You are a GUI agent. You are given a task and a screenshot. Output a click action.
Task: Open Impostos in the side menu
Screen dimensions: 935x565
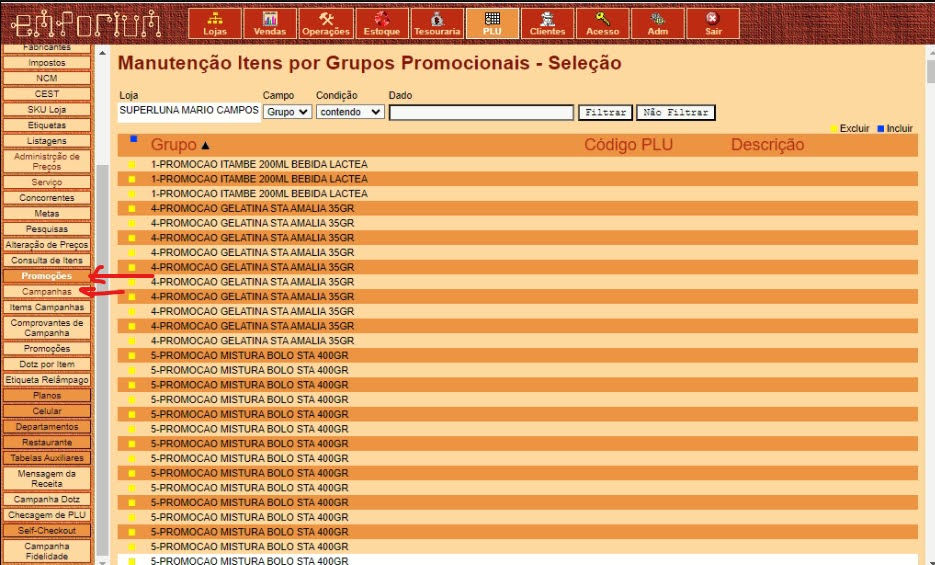47,63
